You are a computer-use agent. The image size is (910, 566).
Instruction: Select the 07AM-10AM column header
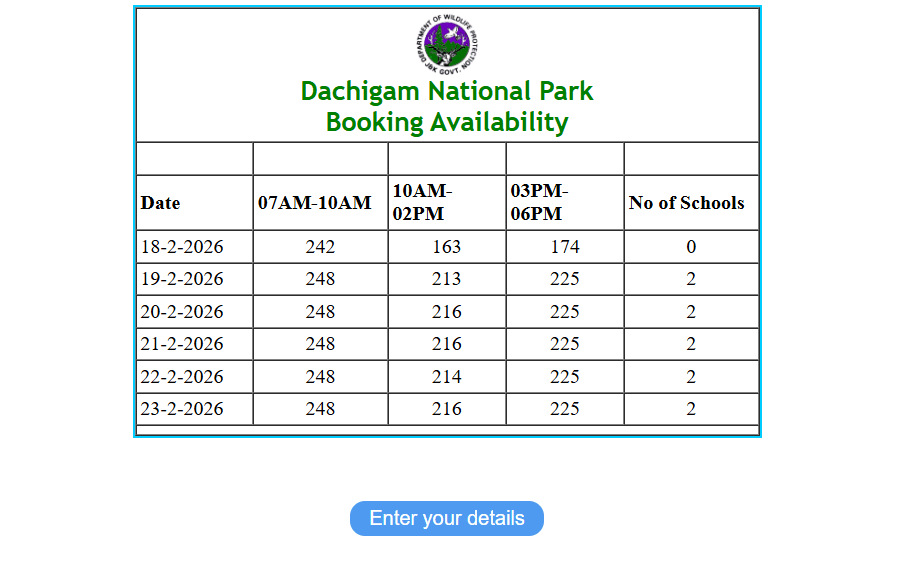pyautogui.click(x=314, y=203)
